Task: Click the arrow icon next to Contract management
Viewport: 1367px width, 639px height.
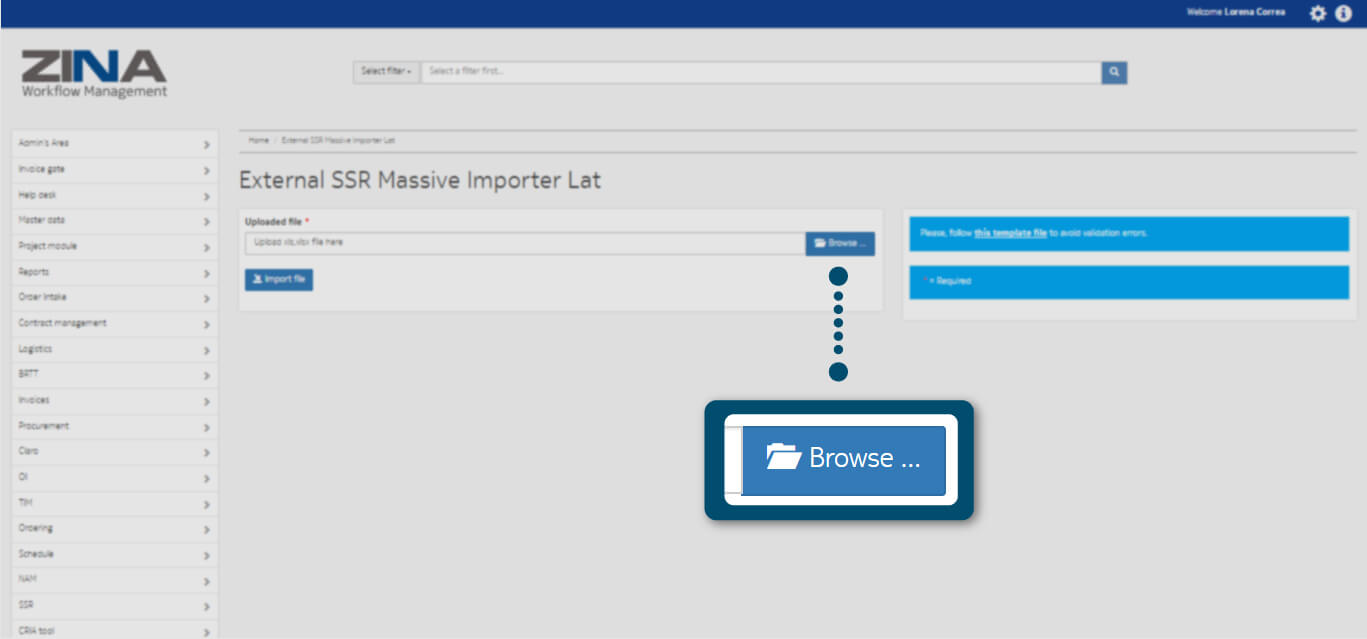Action: pyautogui.click(x=206, y=324)
